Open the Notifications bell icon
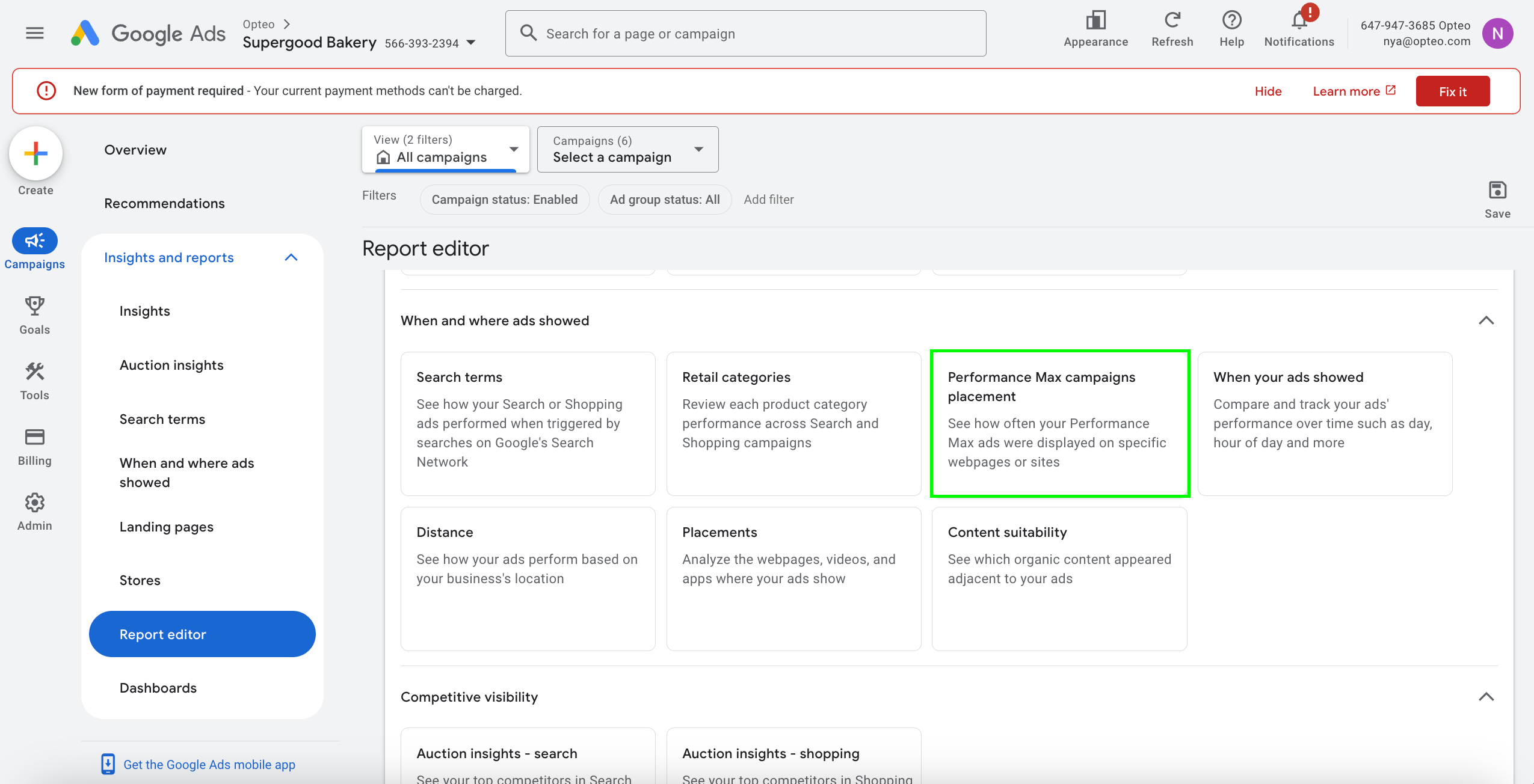This screenshot has width=1534, height=784. pos(1299,21)
